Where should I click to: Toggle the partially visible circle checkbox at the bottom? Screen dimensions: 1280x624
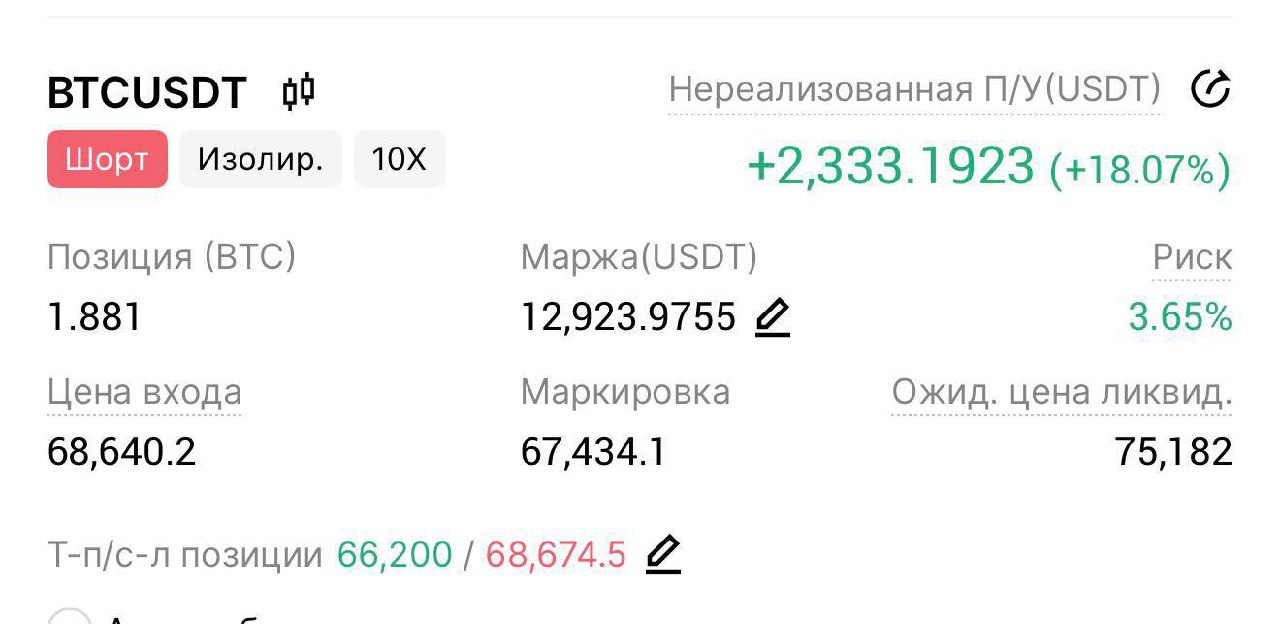(69, 616)
